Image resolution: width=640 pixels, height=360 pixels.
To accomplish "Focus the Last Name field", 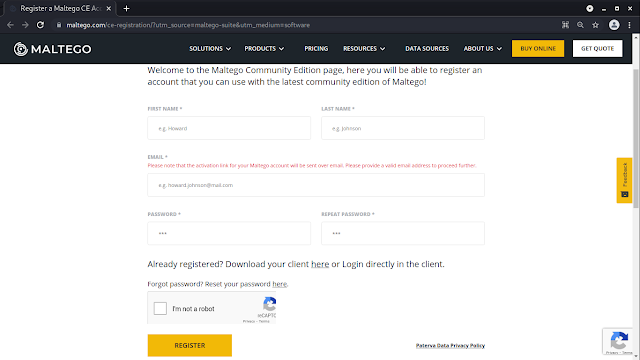I will [x=403, y=128].
